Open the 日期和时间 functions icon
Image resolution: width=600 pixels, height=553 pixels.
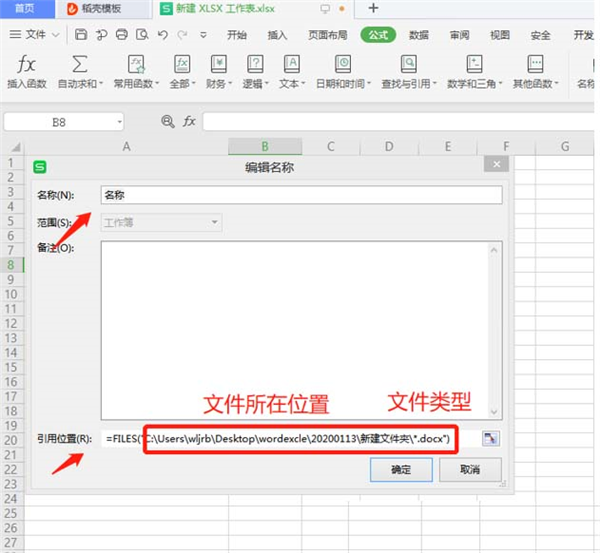[x=342, y=65]
